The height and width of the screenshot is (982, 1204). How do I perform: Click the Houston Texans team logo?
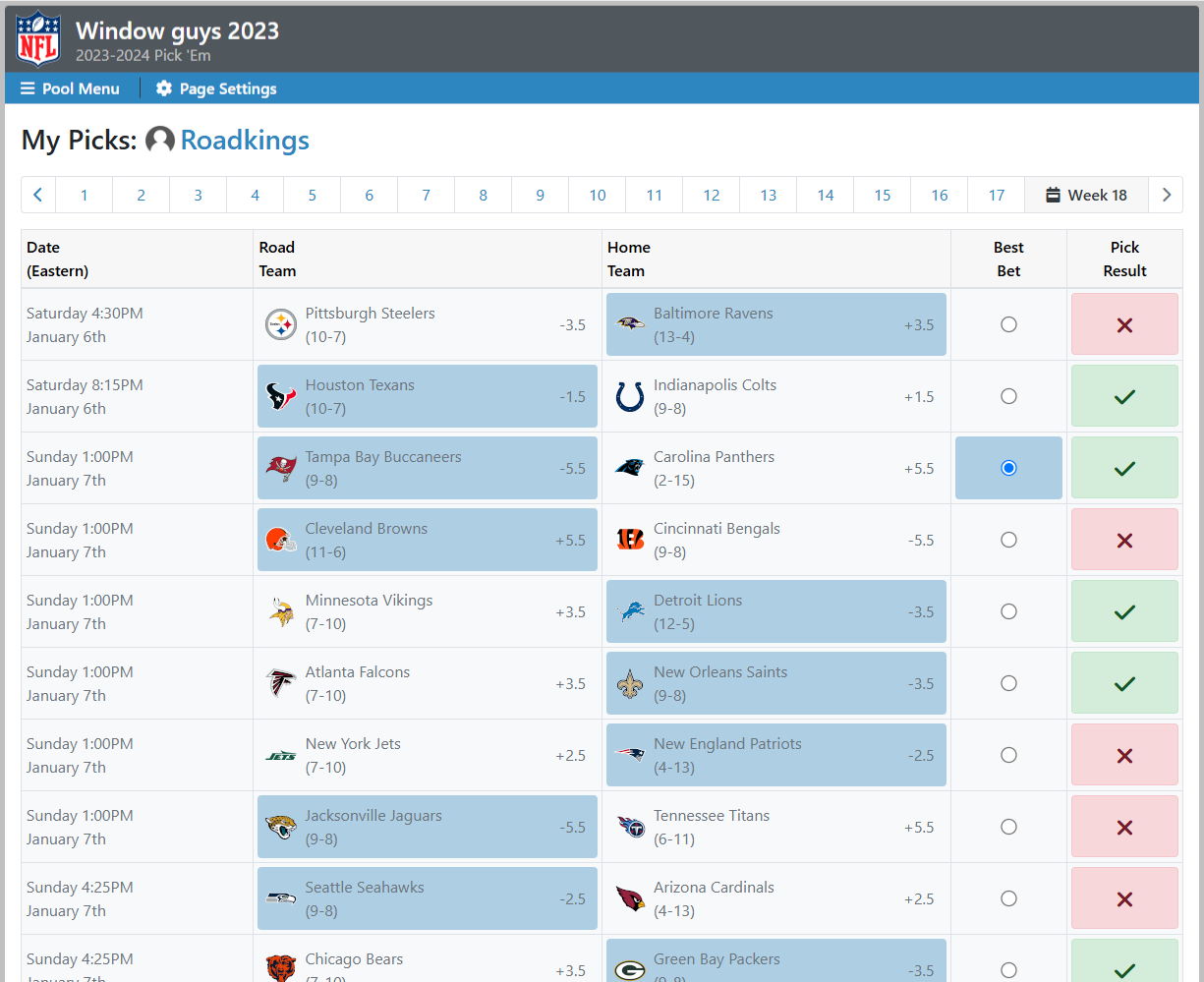pos(281,396)
